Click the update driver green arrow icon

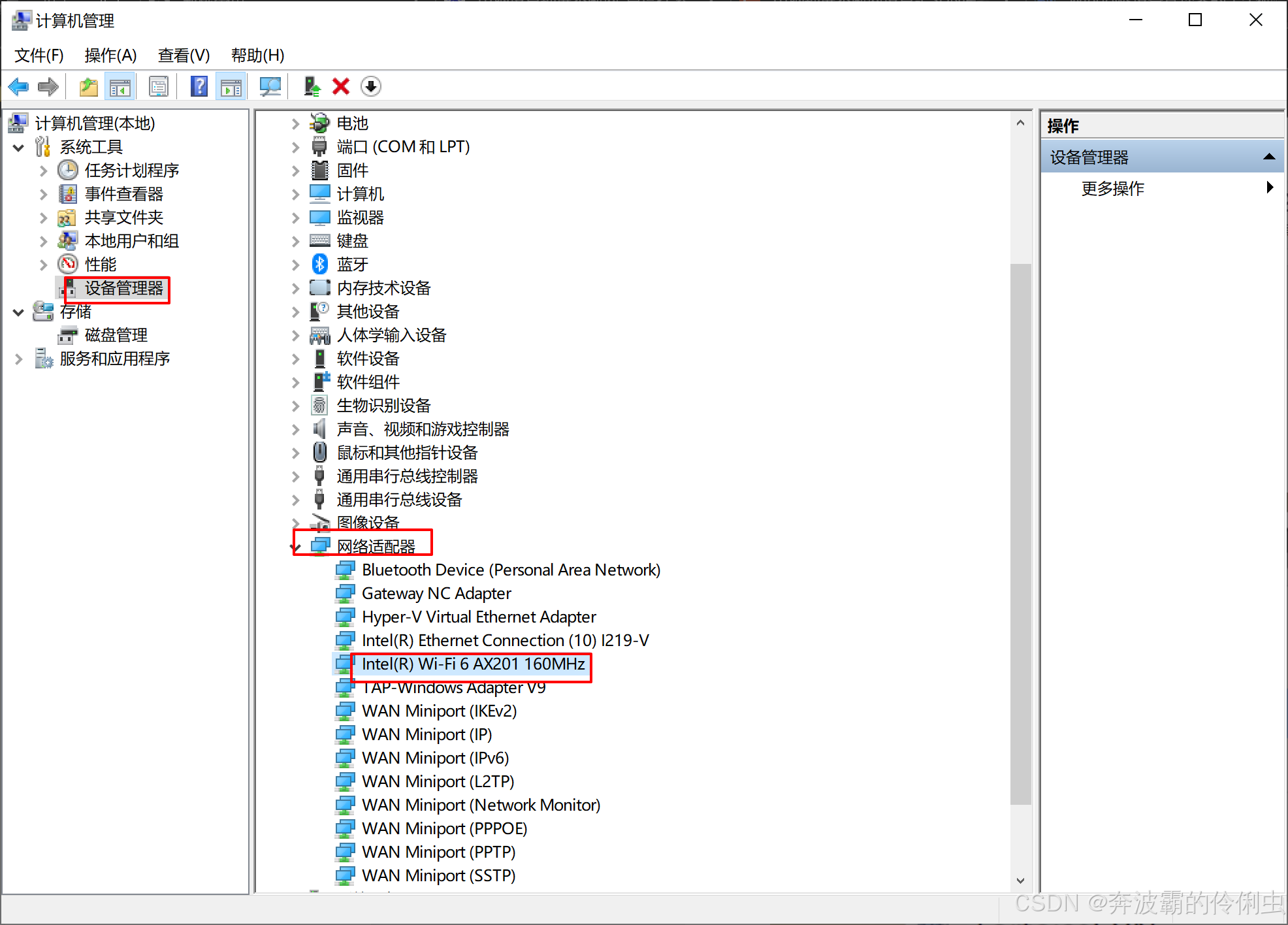click(x=312, y=86)
